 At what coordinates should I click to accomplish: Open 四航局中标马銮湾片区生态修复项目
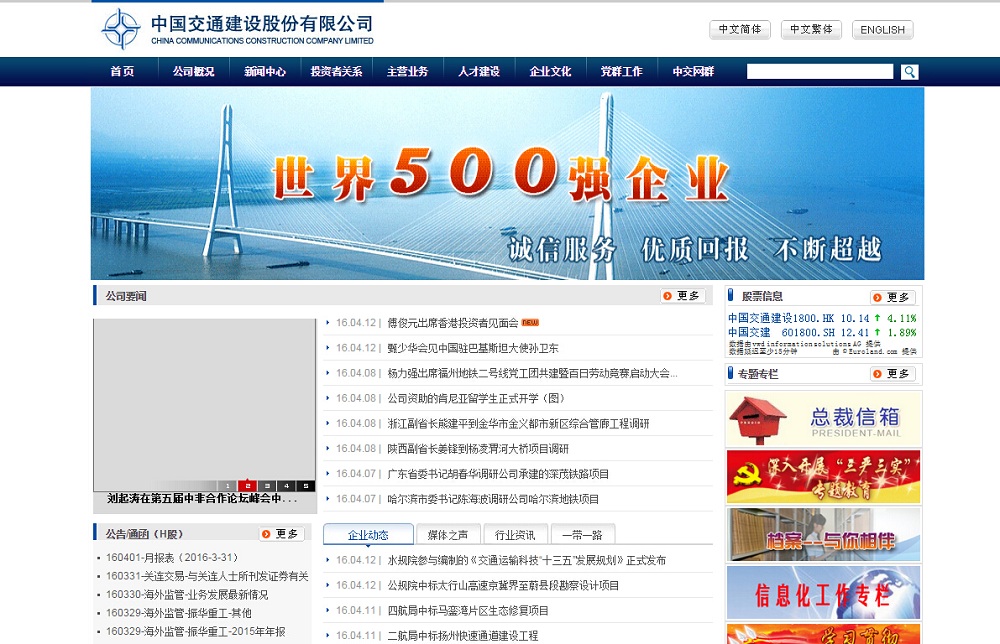[468, 611]
